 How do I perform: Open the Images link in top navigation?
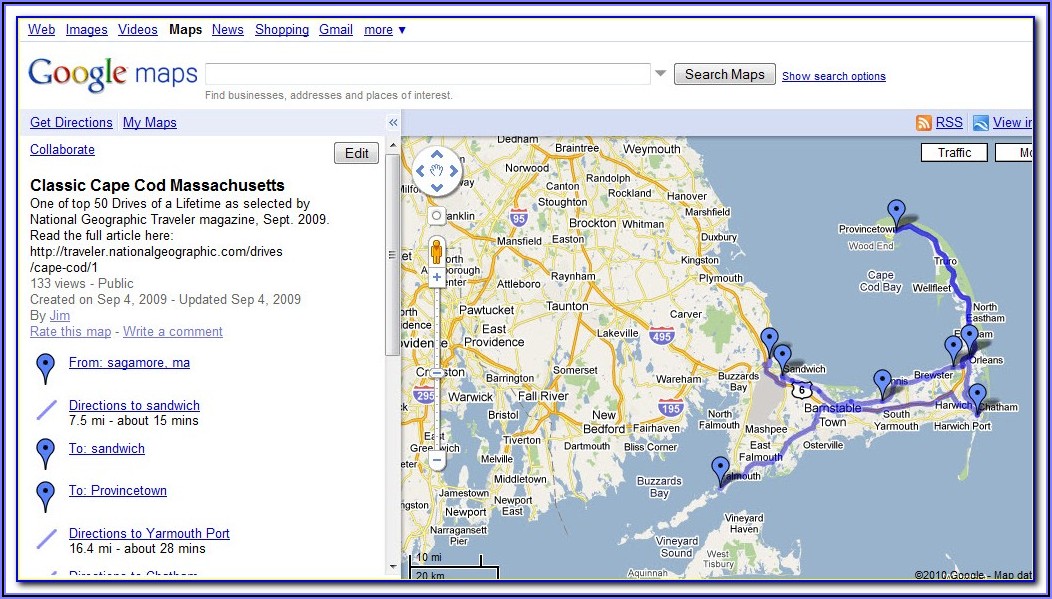click(87, 30)
